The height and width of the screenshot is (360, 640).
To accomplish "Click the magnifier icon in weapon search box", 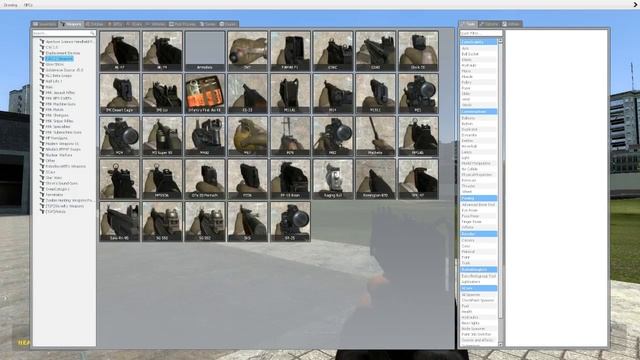I will [x=92, y=33].
